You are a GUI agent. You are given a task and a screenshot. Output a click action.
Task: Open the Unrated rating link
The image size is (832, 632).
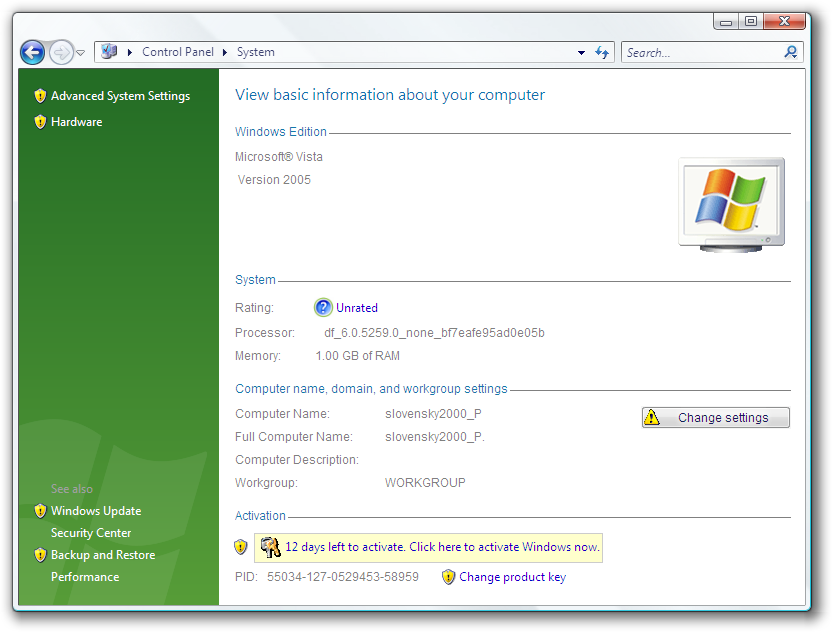tap(357, 308)
